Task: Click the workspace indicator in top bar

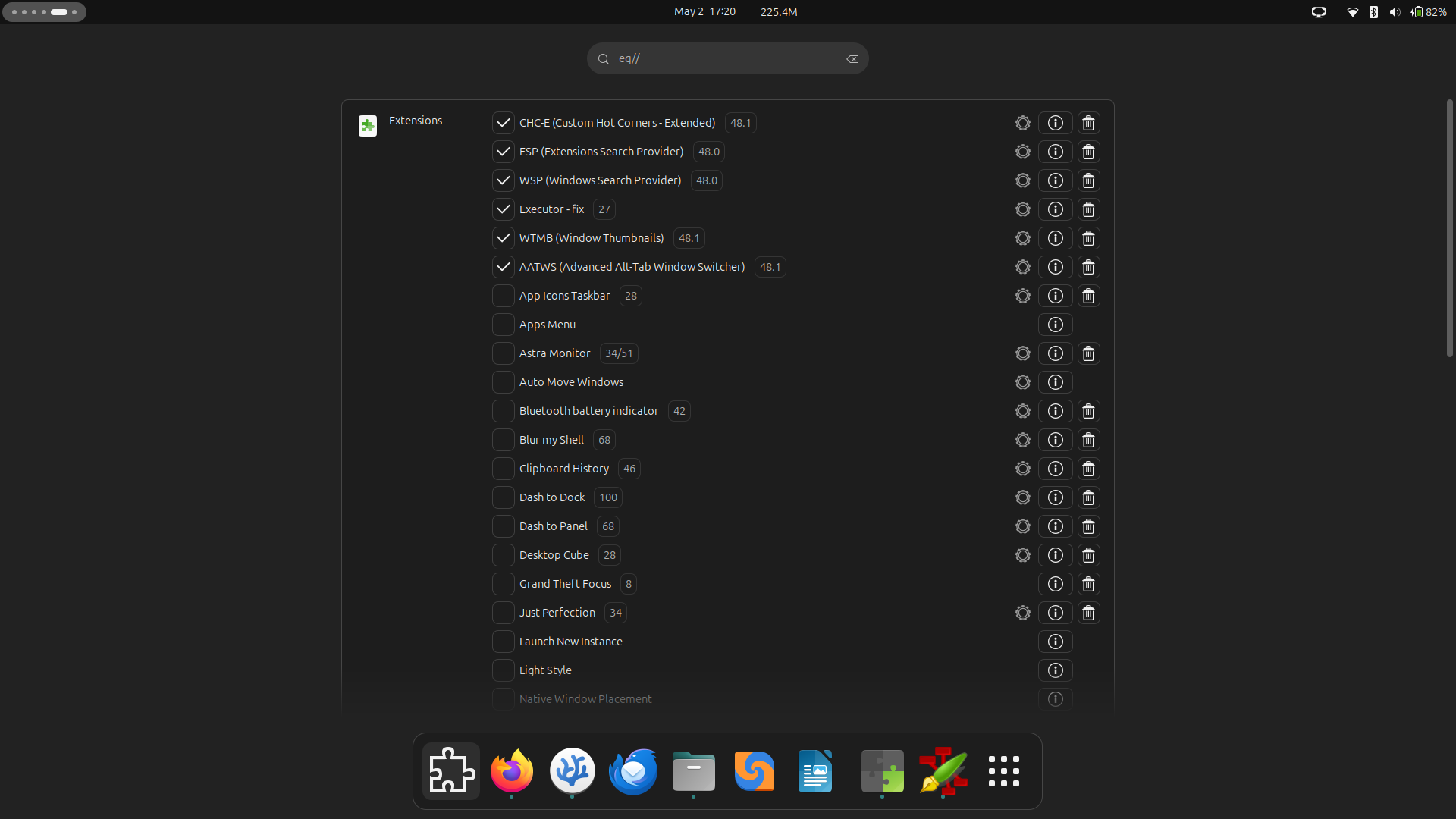Action: 44,12
